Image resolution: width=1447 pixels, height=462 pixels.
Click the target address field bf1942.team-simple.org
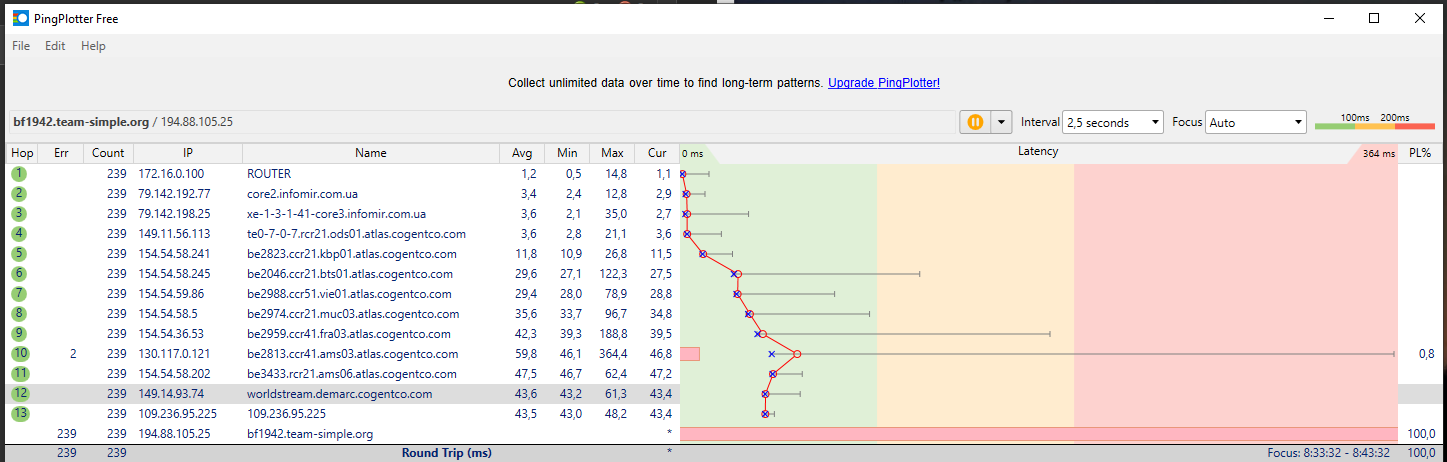pos(480,122)
